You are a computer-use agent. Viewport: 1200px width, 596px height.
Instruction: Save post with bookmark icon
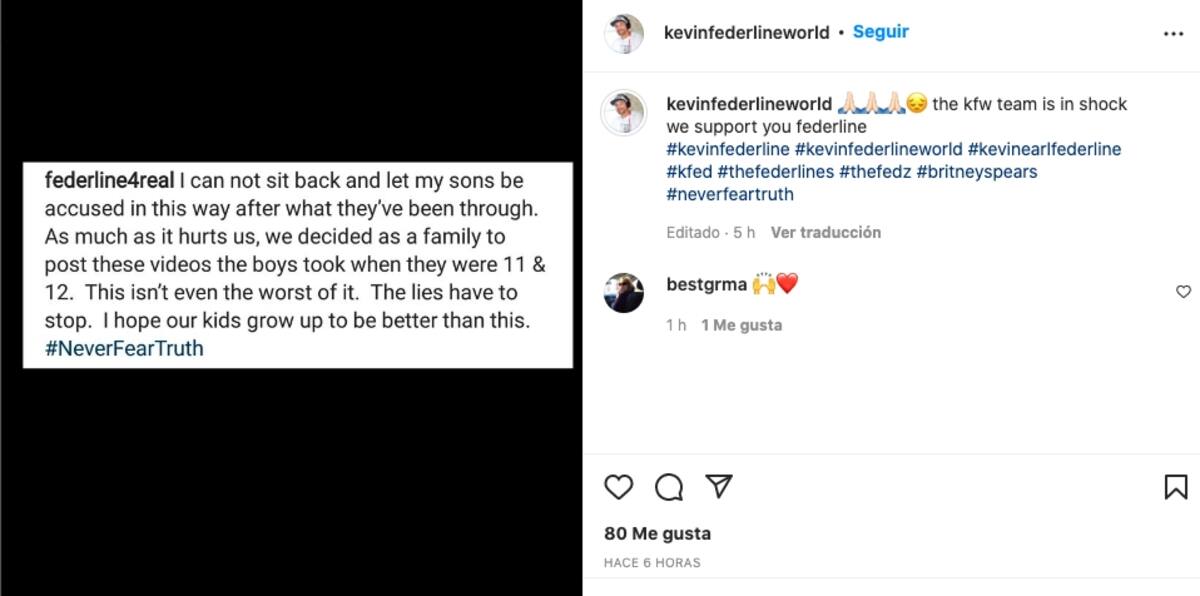point(1175,487)
